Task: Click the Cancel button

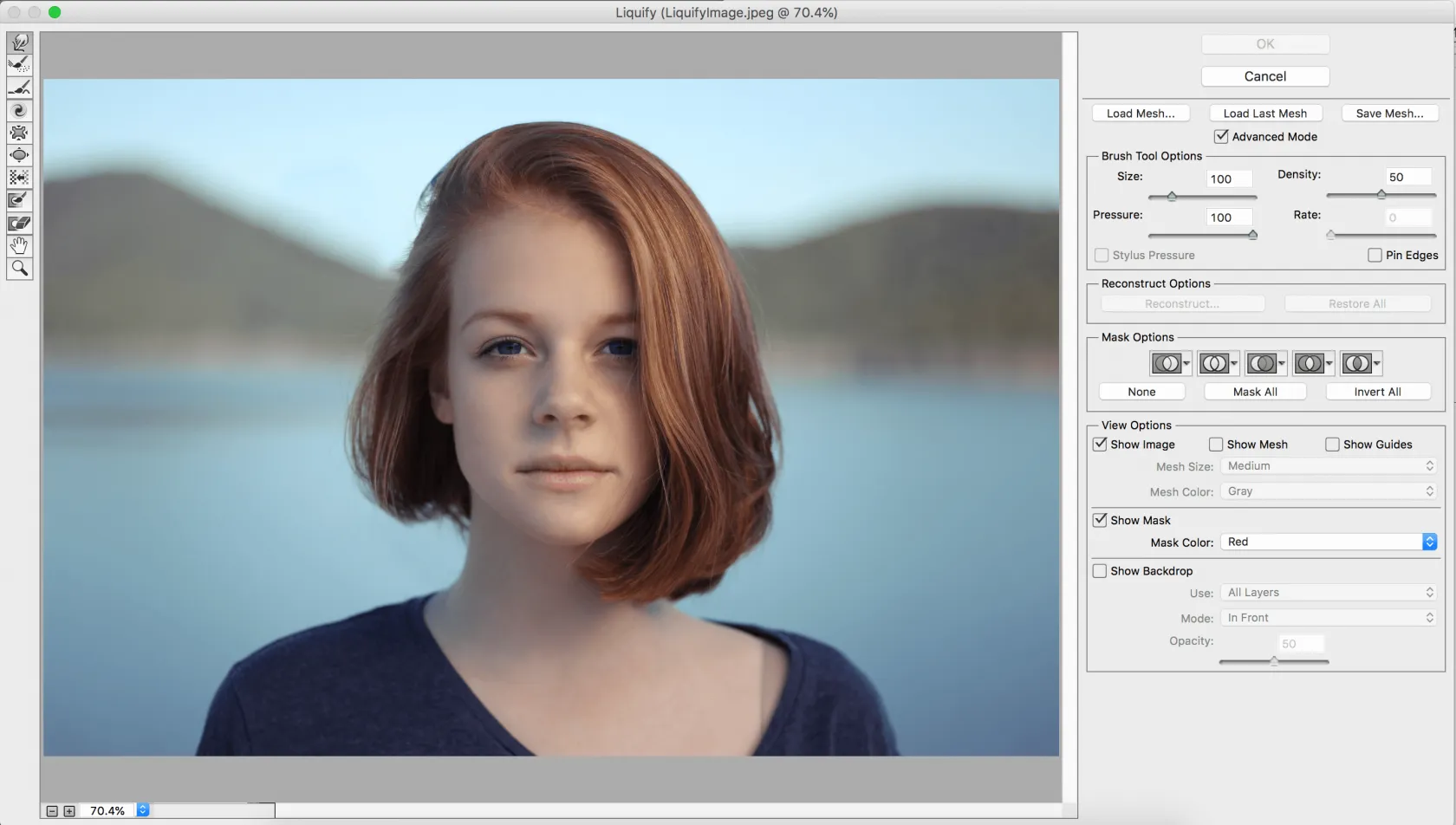Action: [x=1265, y=76]
